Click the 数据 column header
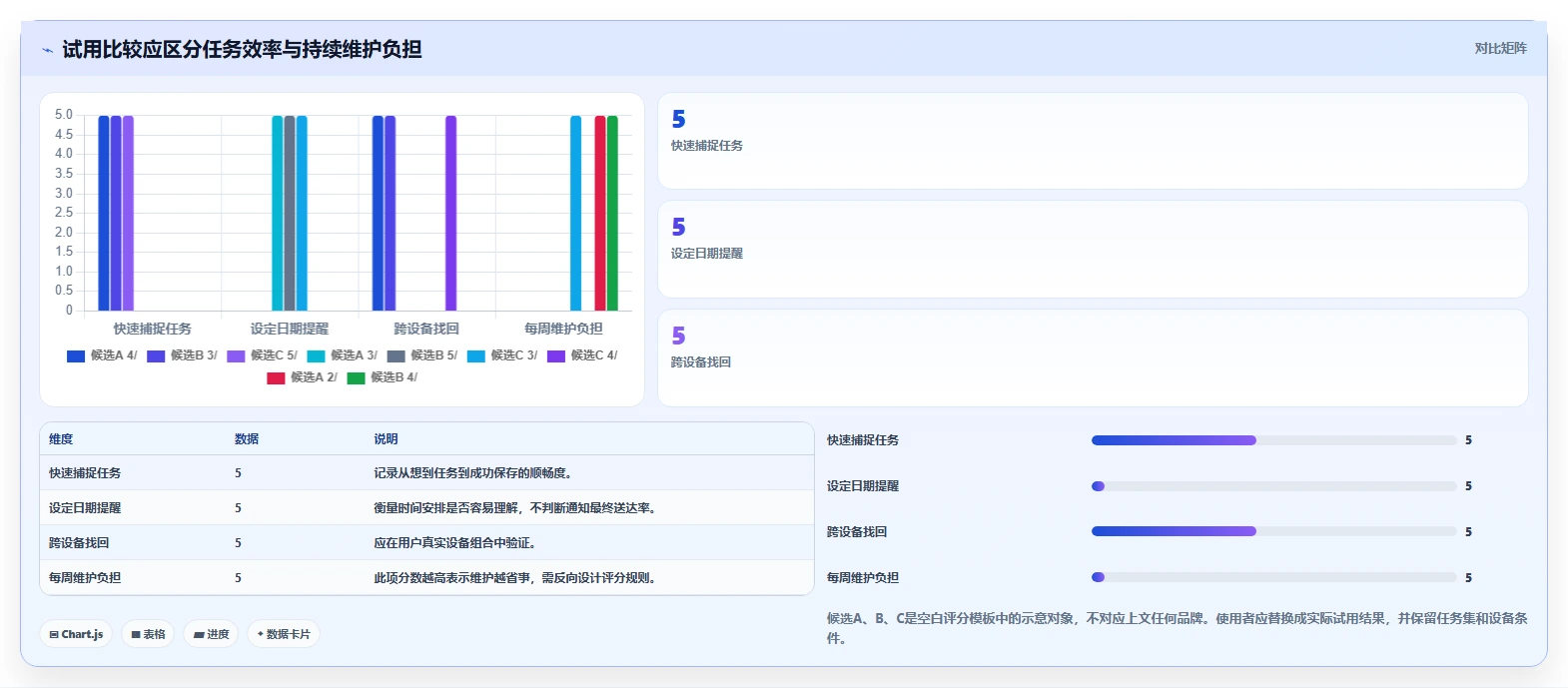1568x688 pixels. pyautogui.click(x=247, y=439)
